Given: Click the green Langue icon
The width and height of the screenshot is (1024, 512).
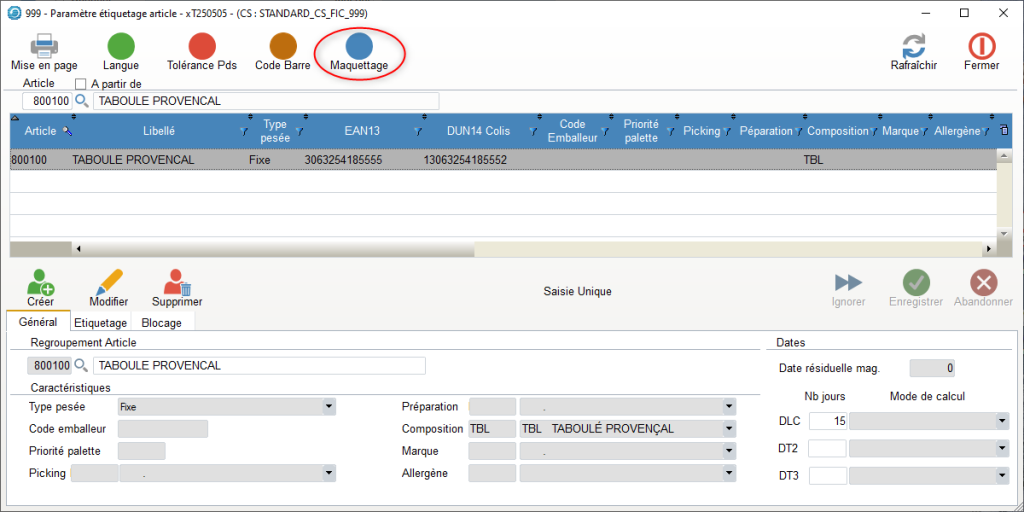Looking at the screenshot, I should [121, 46].
